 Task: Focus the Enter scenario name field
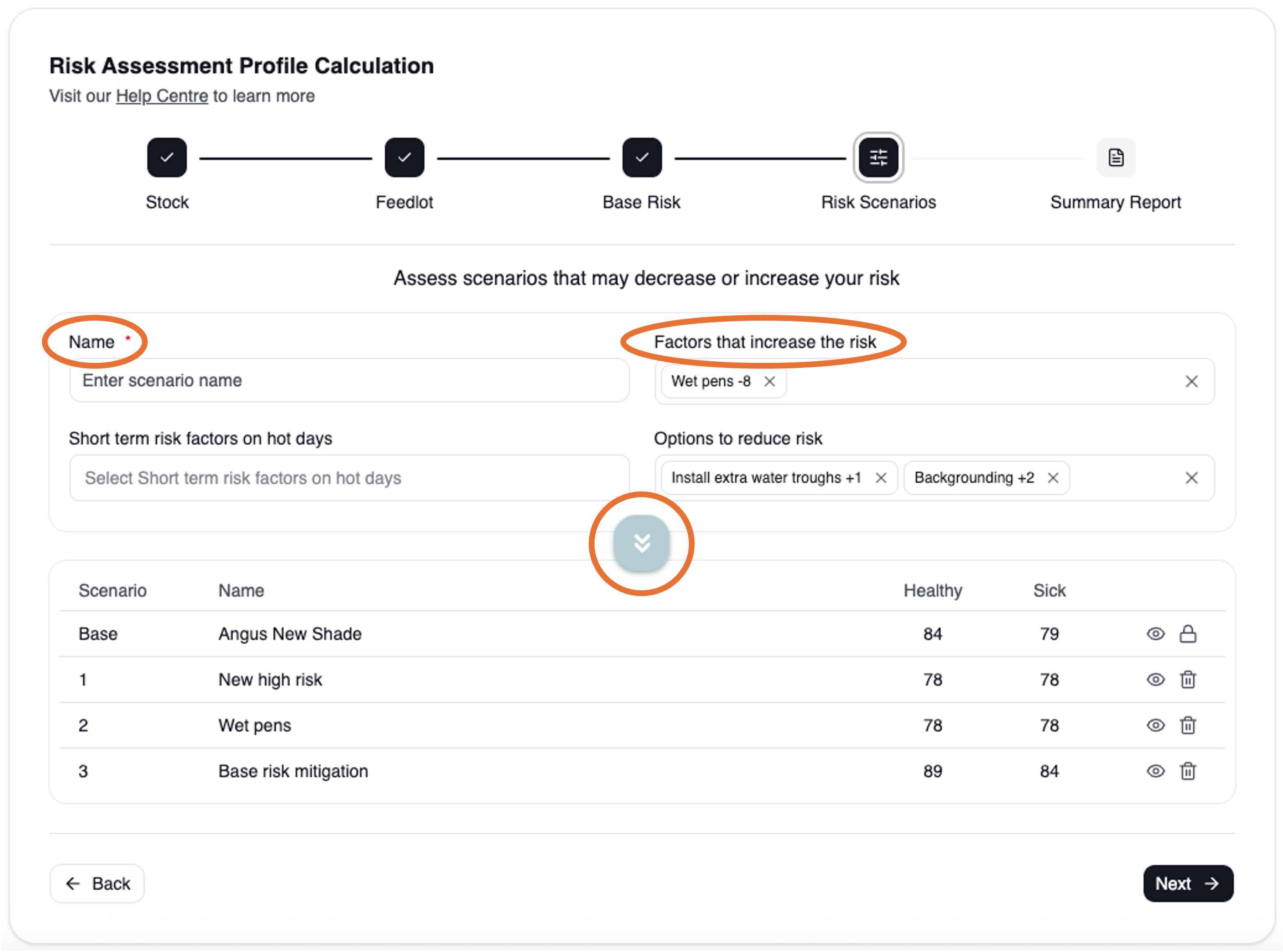click(x=349, y=380)
